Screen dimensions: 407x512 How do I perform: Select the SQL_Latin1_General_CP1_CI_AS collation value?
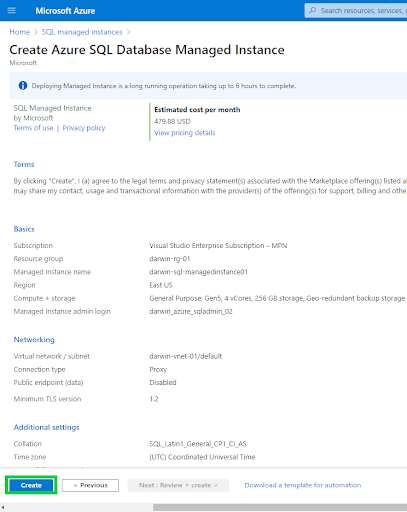tap(198, 444)
